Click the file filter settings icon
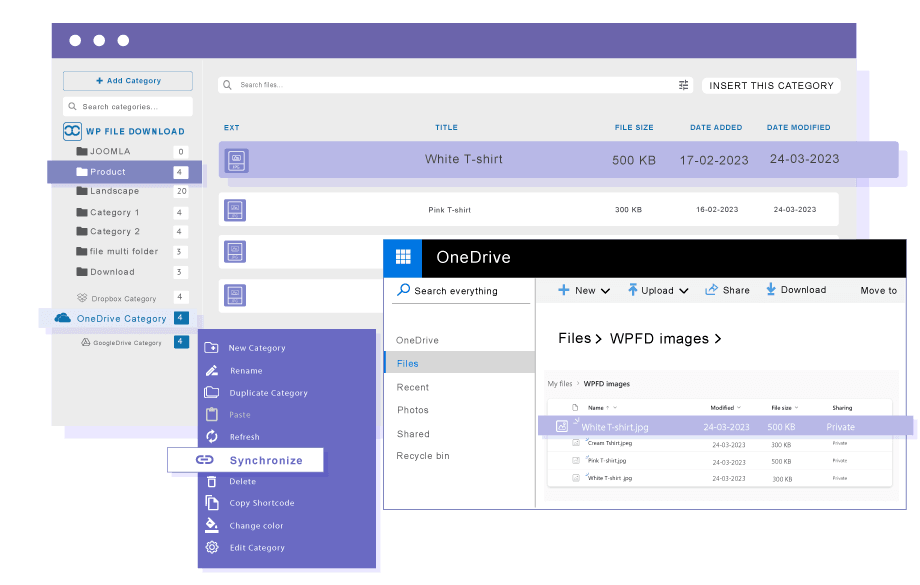The image size is (920, 585). [684, 86]
